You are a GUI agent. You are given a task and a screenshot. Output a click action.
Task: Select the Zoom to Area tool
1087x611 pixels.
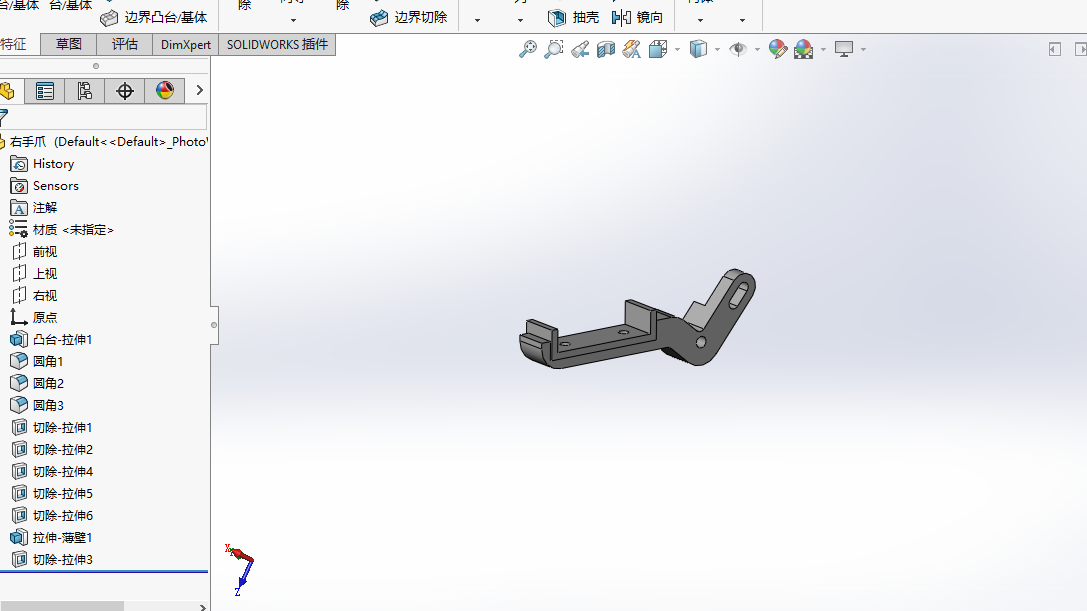(x=554, y=49)
